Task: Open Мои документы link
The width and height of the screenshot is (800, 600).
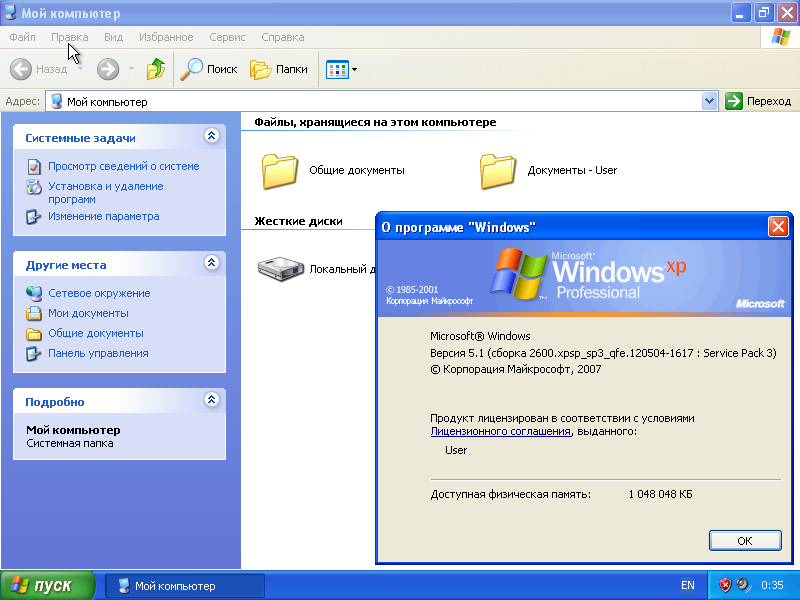Action: pyautogui.click(x=88, y=313)
